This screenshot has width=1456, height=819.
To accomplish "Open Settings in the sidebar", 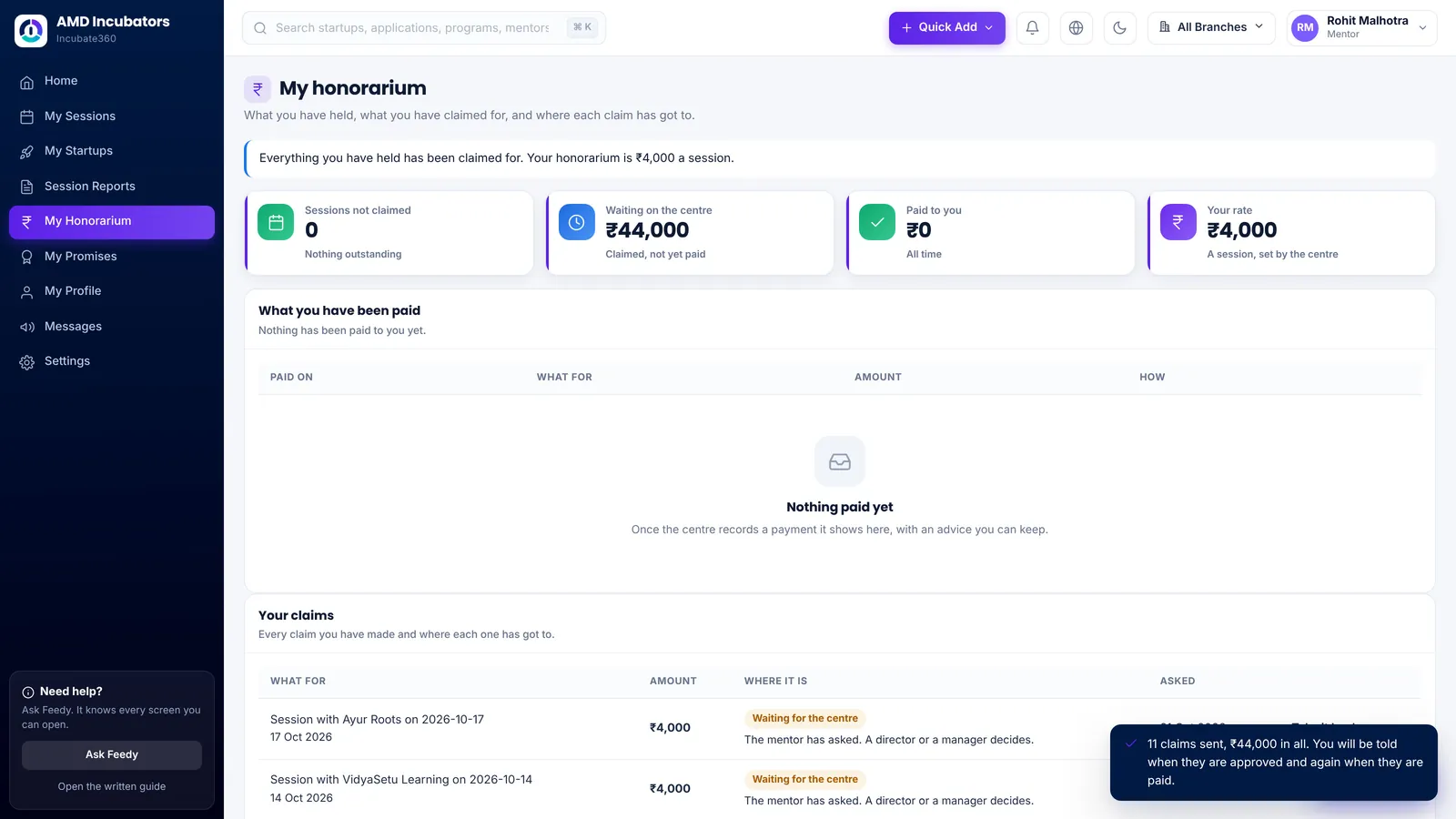I will click(x=112, y=361).
